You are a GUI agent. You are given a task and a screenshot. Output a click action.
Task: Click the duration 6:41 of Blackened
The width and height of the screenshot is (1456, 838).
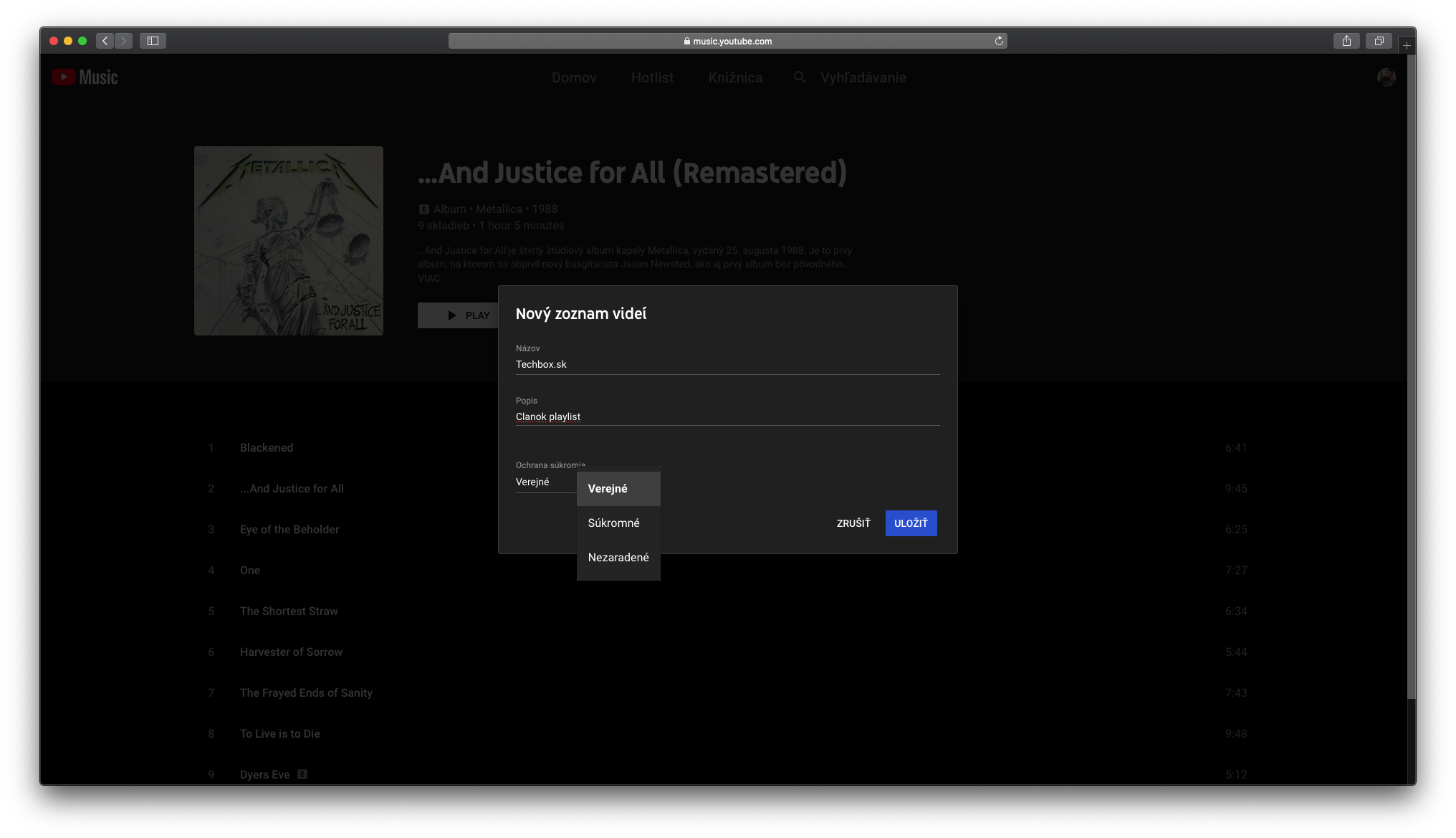point(1236,448)
